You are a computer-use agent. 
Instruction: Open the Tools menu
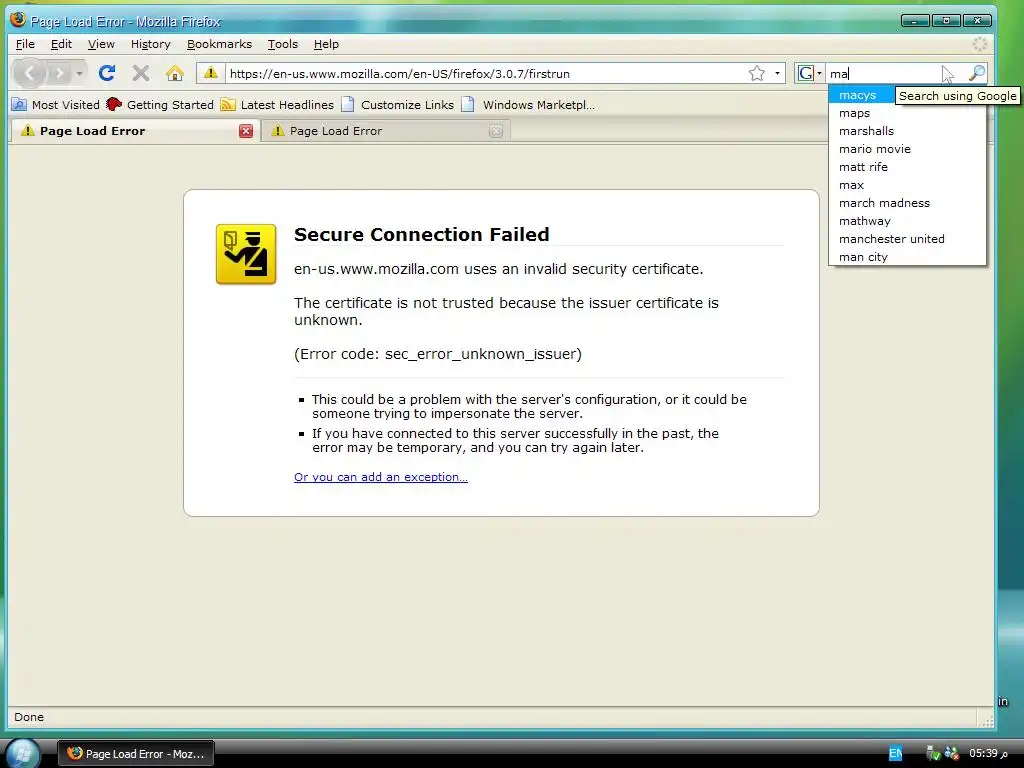coord(282,44)
